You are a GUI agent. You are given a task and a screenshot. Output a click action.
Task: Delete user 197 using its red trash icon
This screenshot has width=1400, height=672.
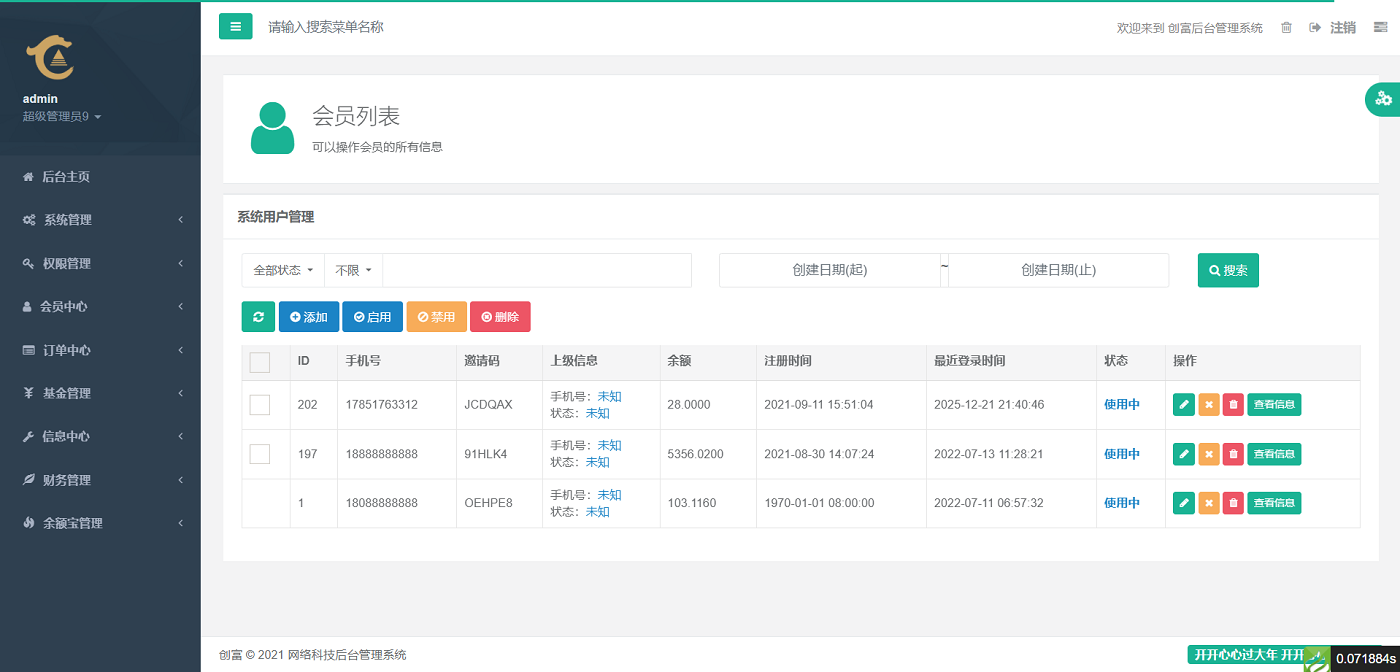(x=1232, y=453)
